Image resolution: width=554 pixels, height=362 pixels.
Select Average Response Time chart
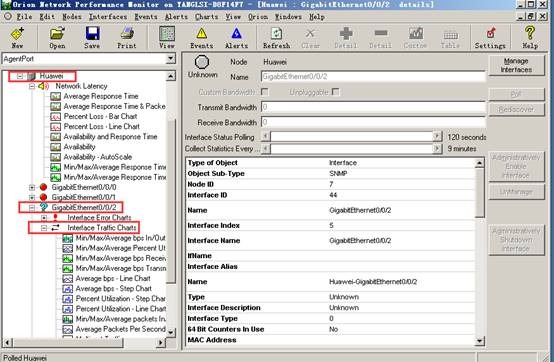coord(101,96)
